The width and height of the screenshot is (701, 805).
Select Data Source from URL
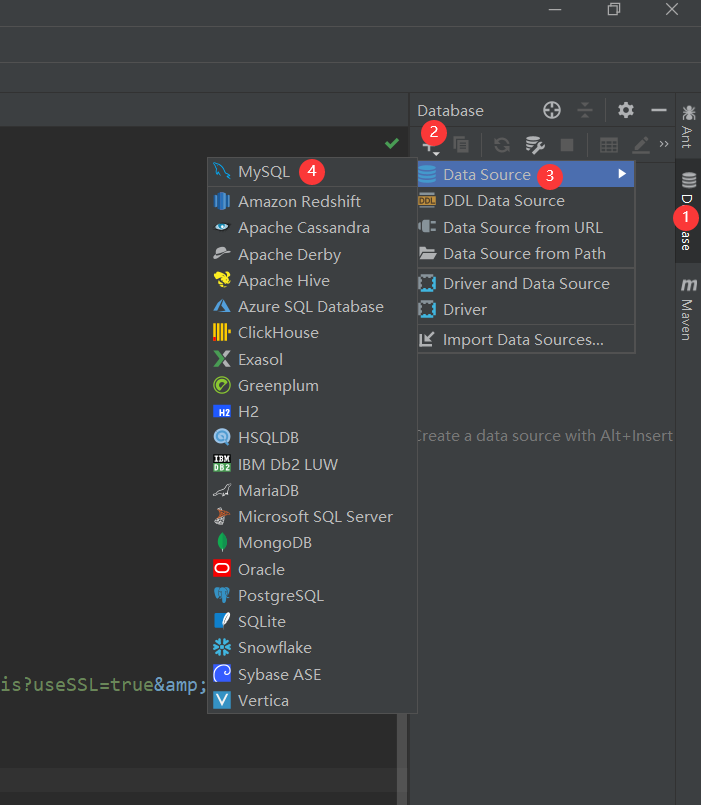[x=526, y=227]
